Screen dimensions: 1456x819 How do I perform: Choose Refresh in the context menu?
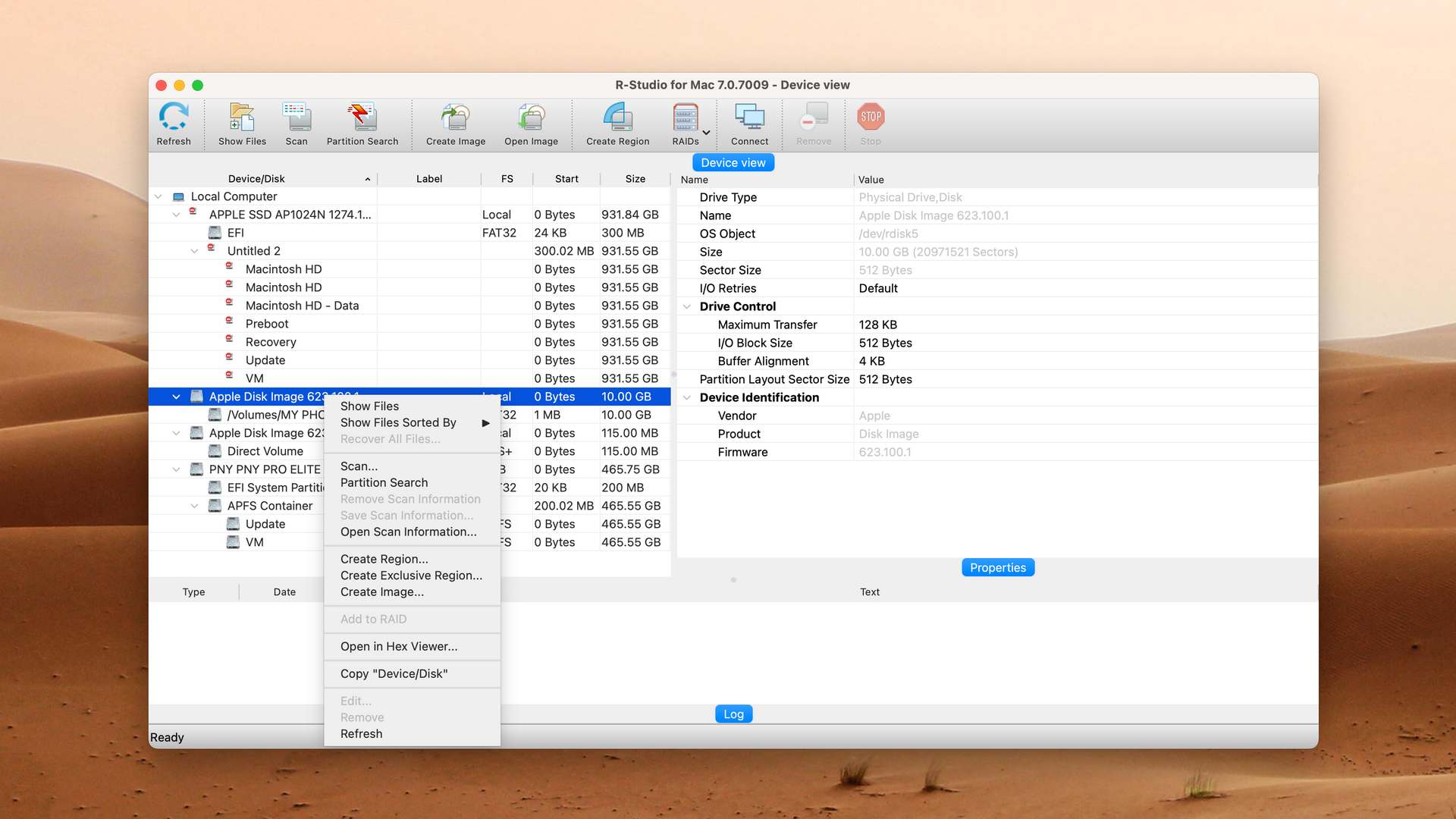point(412,733)
